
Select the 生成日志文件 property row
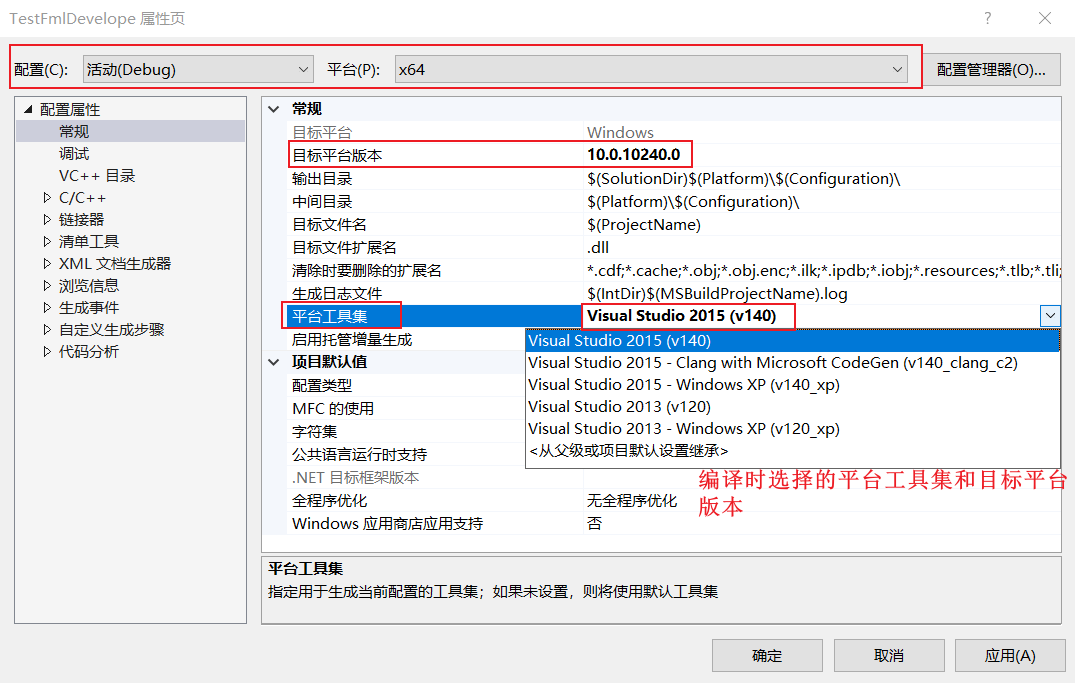point(674,293)
